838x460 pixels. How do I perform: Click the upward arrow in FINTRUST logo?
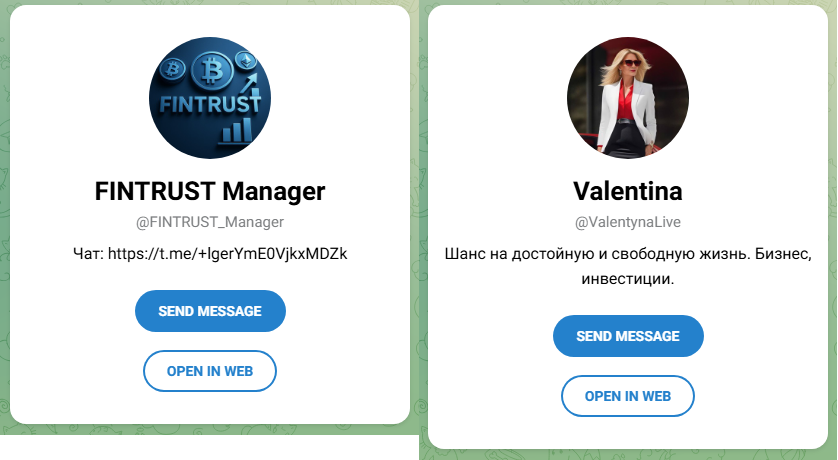(x=249, y=82)
